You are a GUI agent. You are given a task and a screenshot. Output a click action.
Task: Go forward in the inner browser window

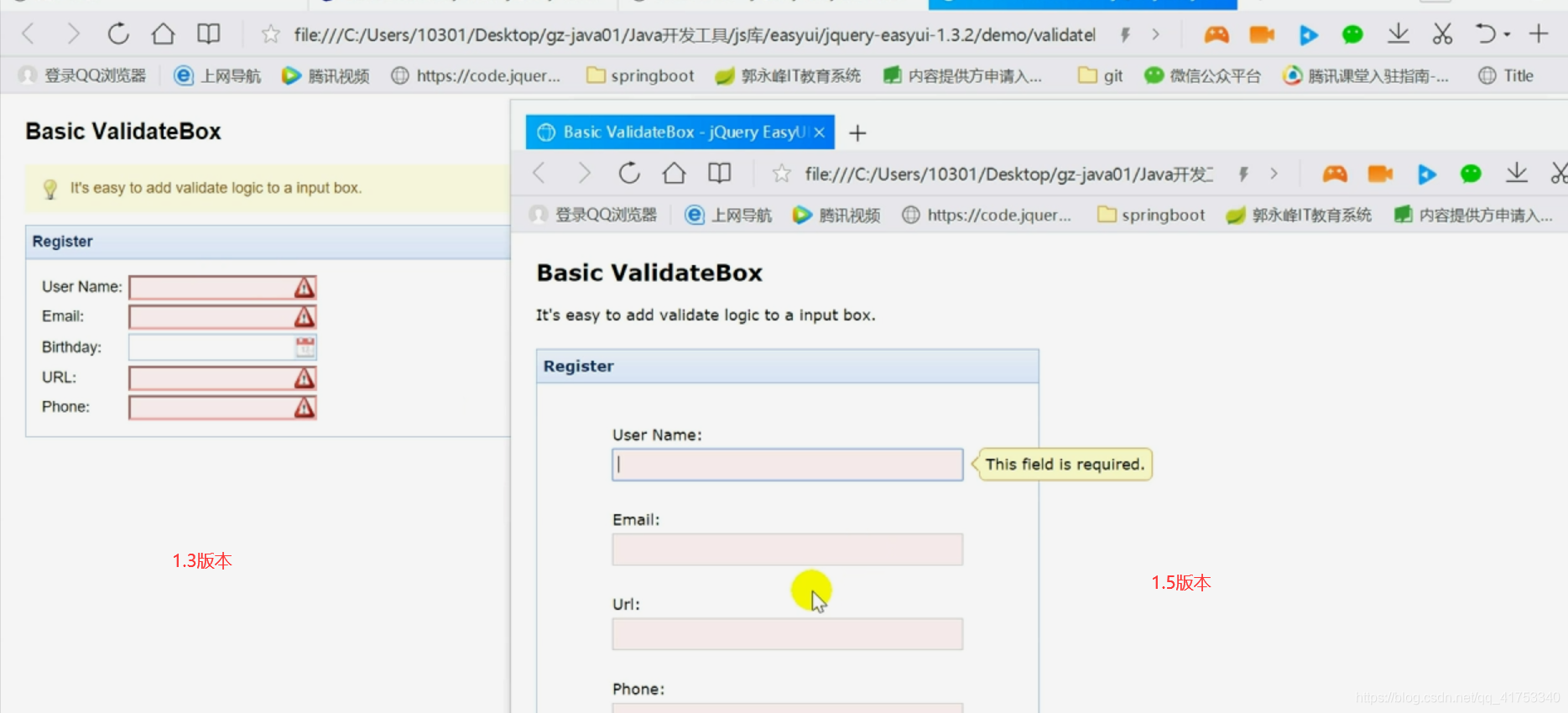point(585,174)
